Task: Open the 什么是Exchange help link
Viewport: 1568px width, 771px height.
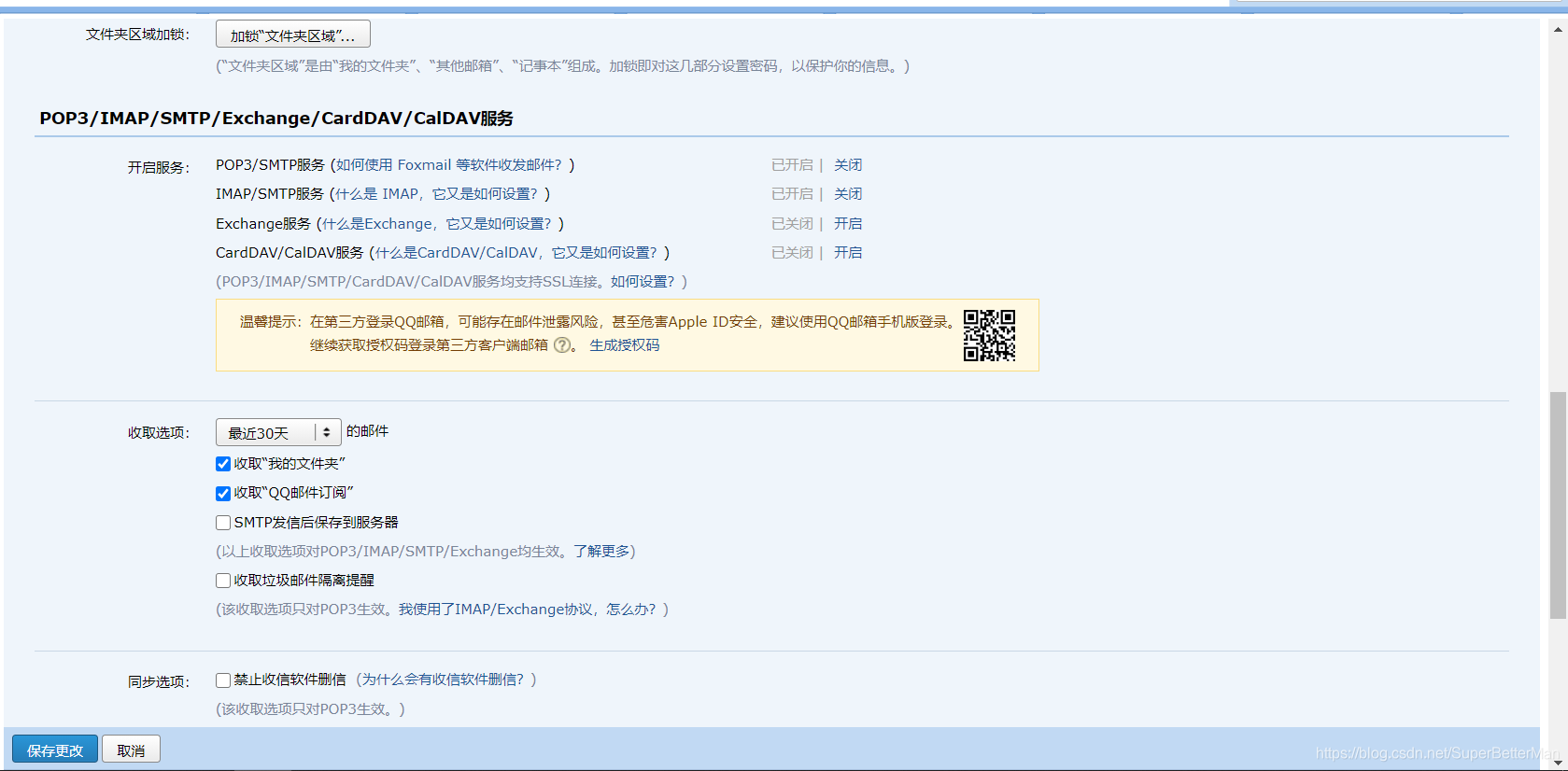Action: (437, 224)
